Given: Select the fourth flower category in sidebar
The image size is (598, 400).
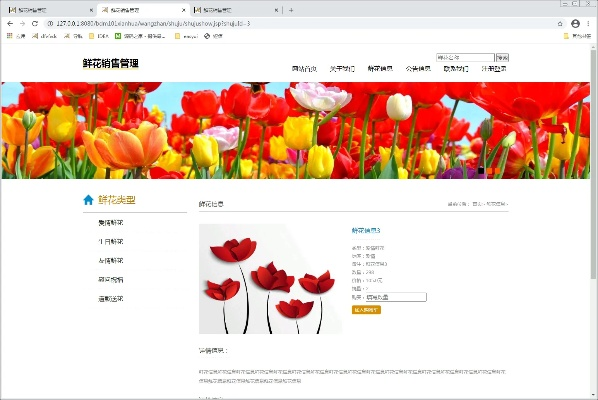Looking at the screenshot, I should [x=111, y=280].
